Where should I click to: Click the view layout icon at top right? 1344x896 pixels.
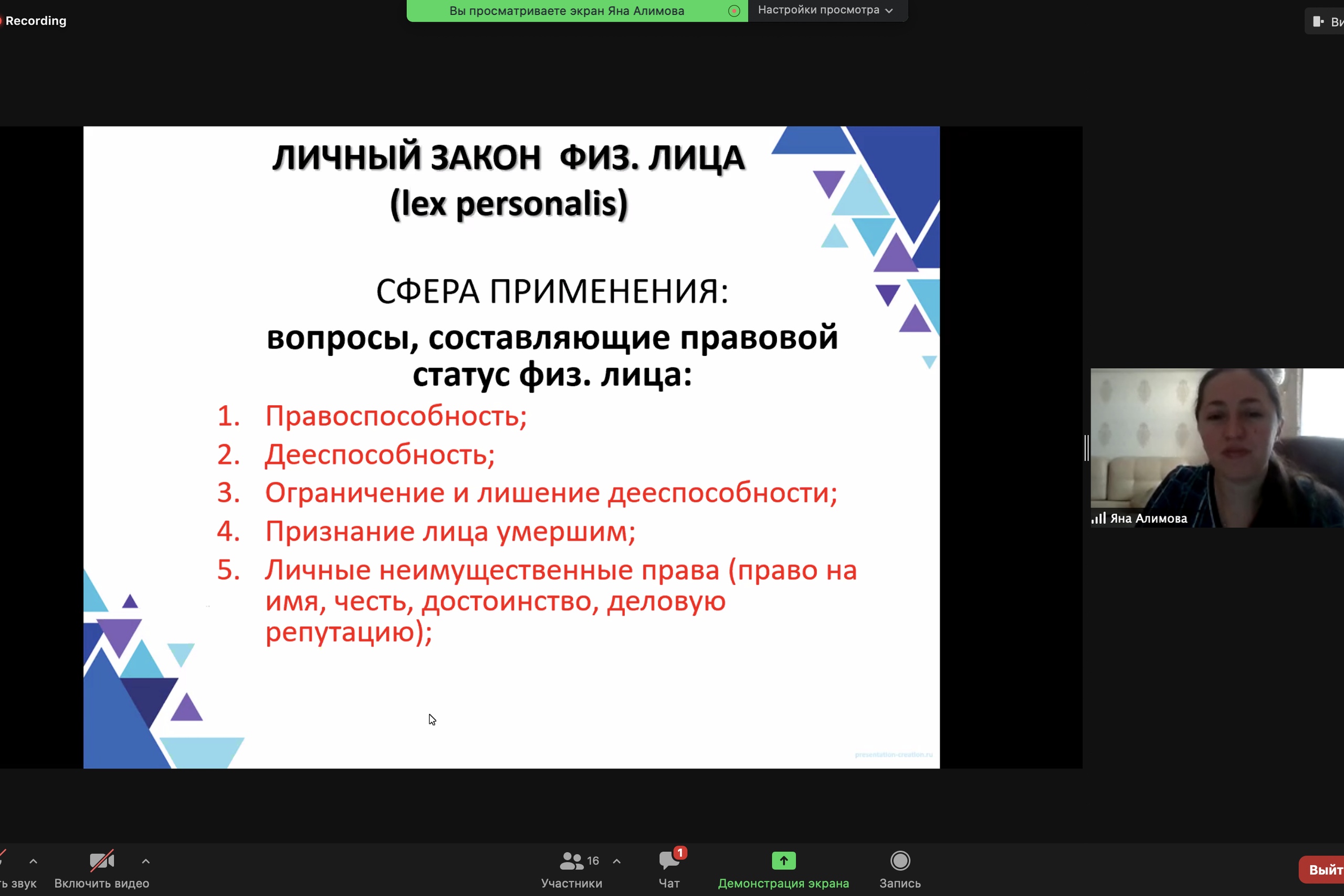[x=1318, y=22]
